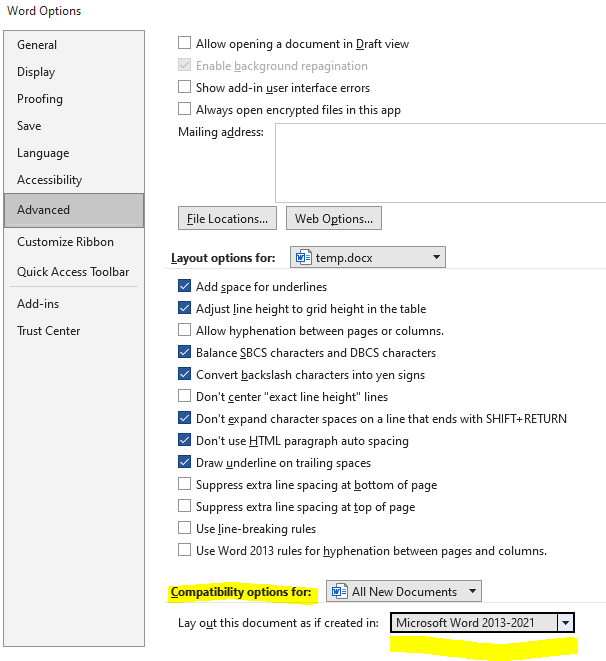Select the Proofing category
The width and height of the screenshot is (606, 661).
[x=40, y=99]
